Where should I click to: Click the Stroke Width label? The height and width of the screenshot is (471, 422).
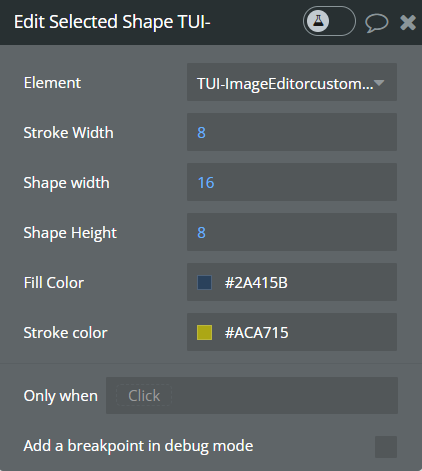[x=68, y=133]
